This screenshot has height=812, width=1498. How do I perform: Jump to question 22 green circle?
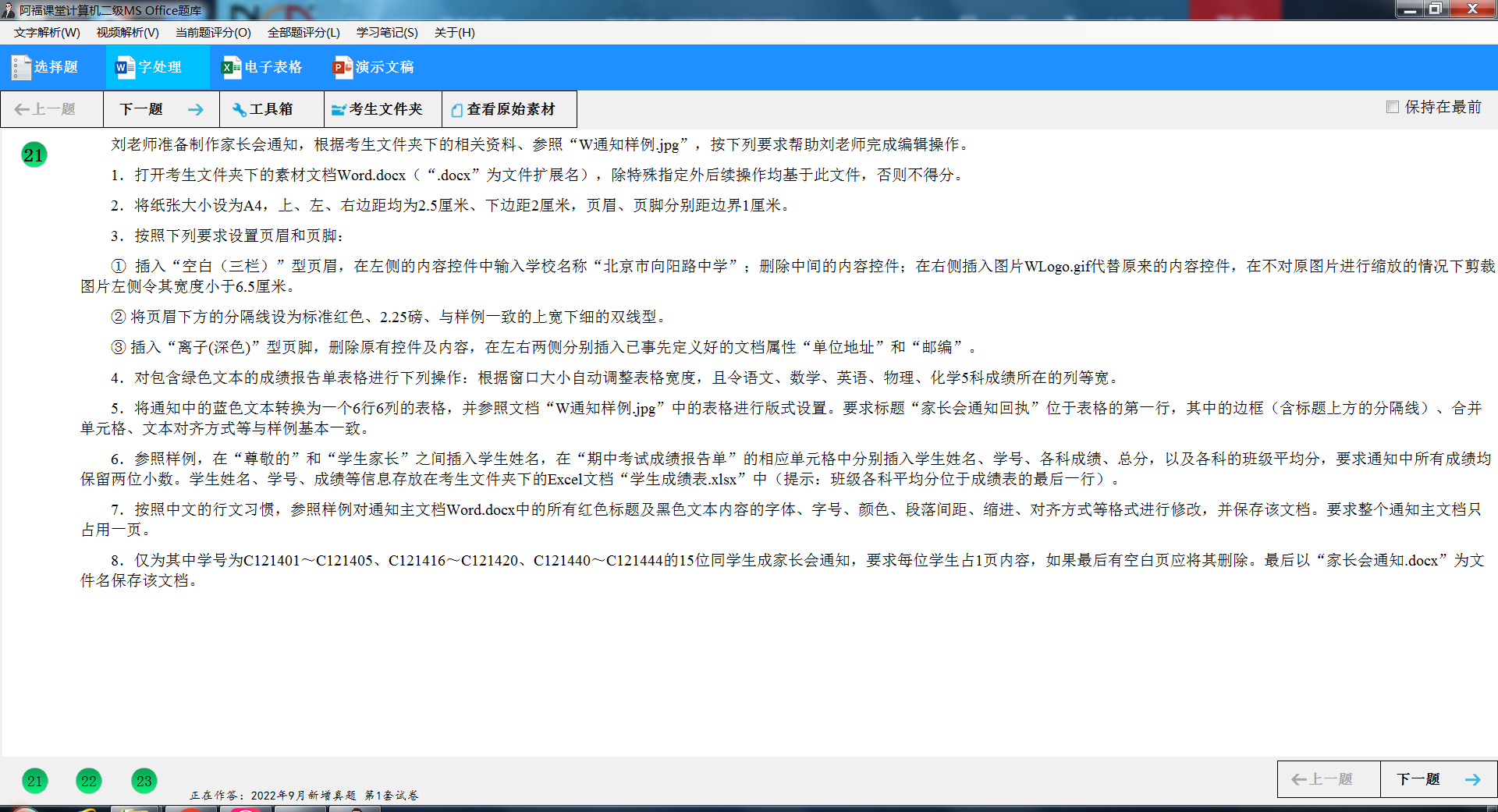click(x=89, y=780)
